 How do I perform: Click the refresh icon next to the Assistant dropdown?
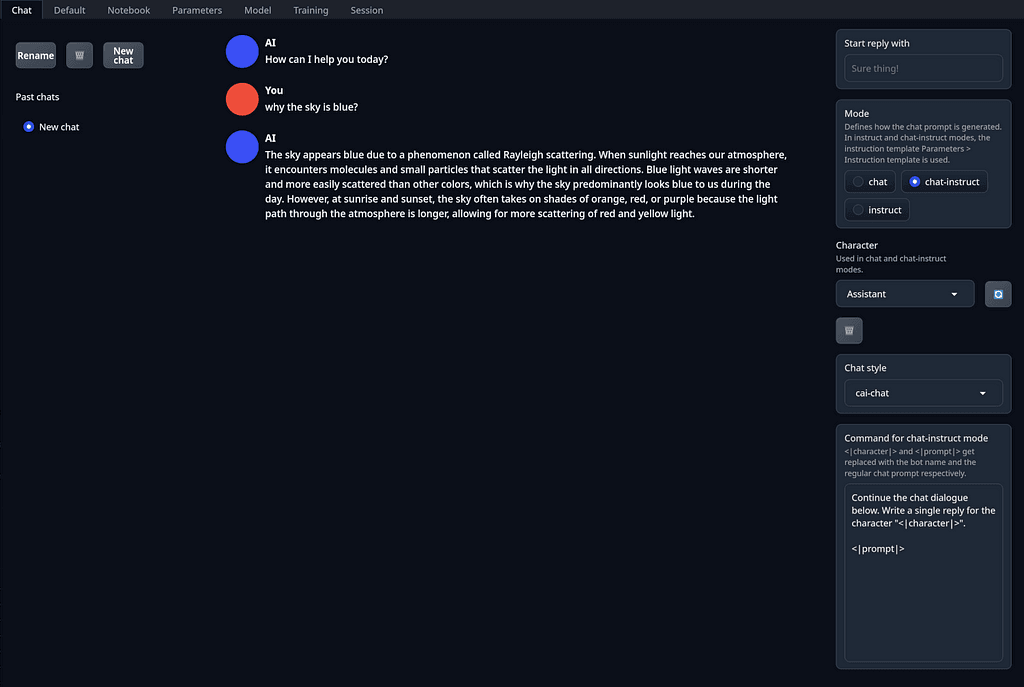998,295
